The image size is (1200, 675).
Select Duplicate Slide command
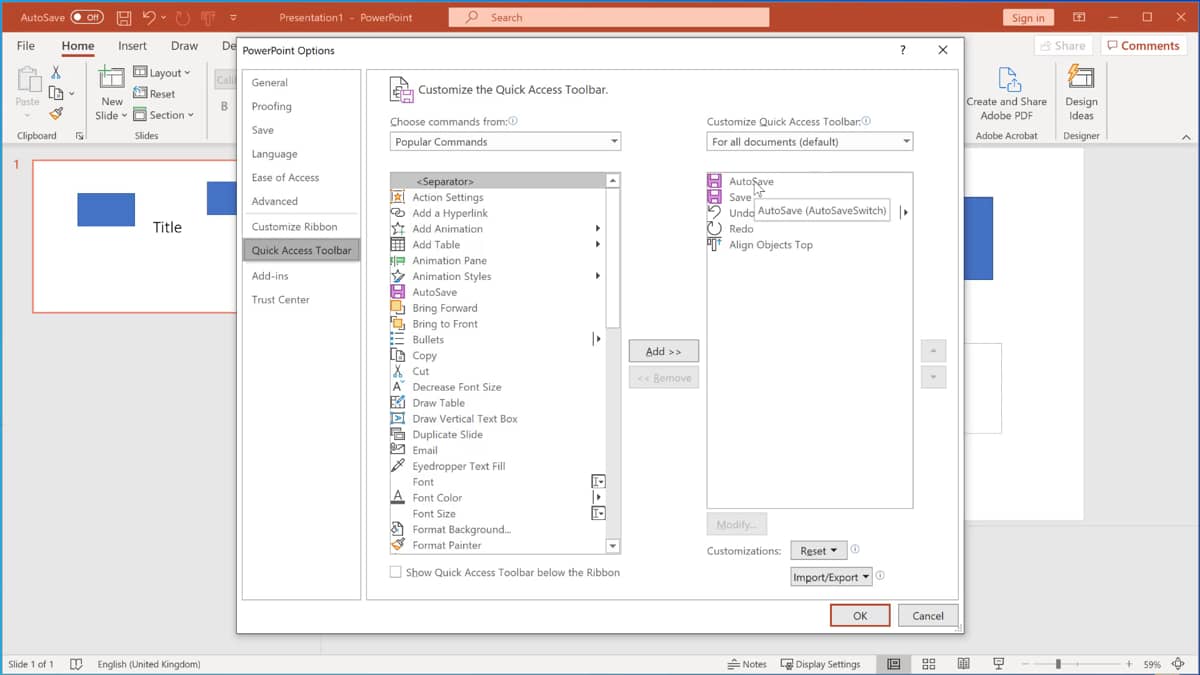click(497, 435)
